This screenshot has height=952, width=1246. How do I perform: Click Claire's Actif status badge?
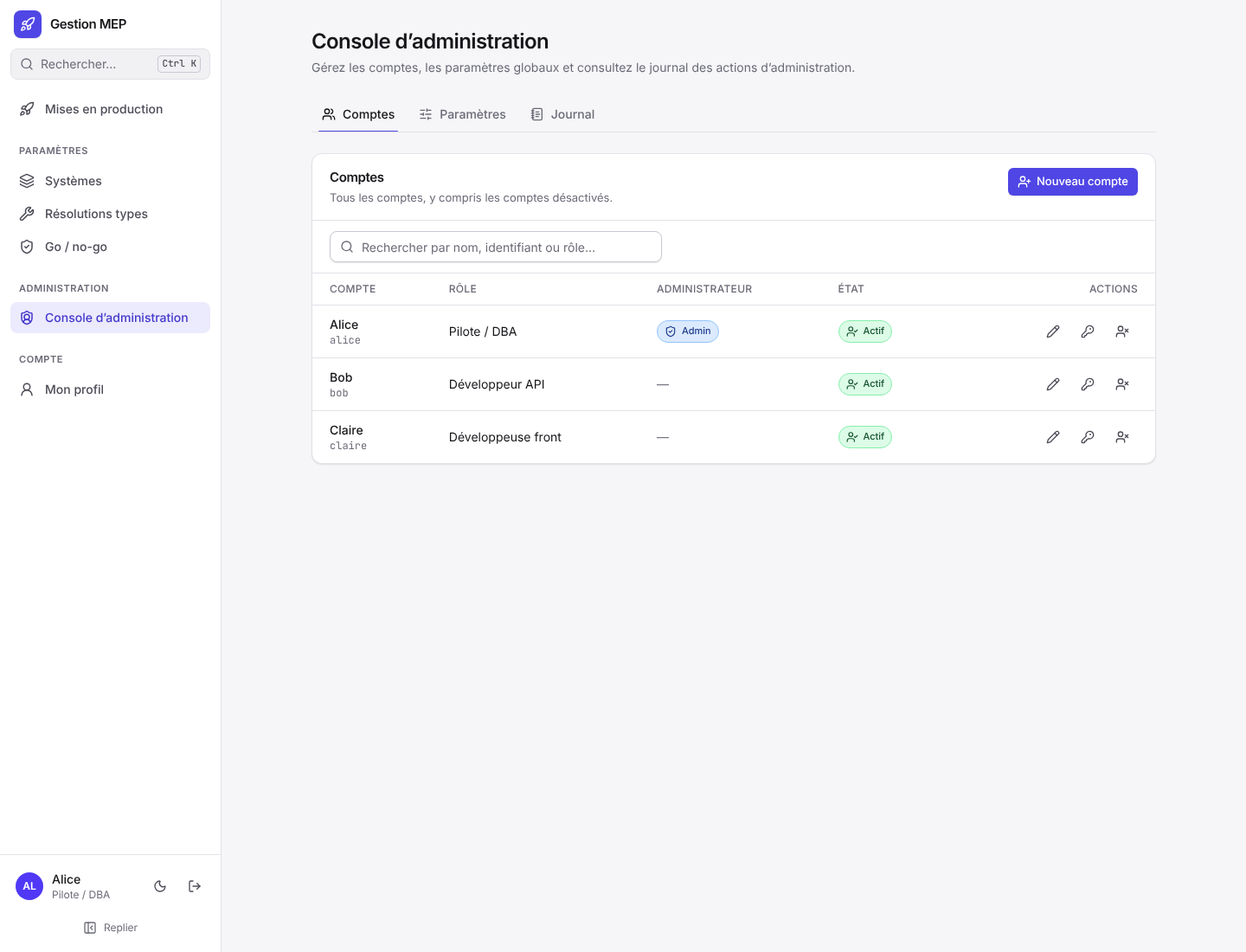coord(865,437)
